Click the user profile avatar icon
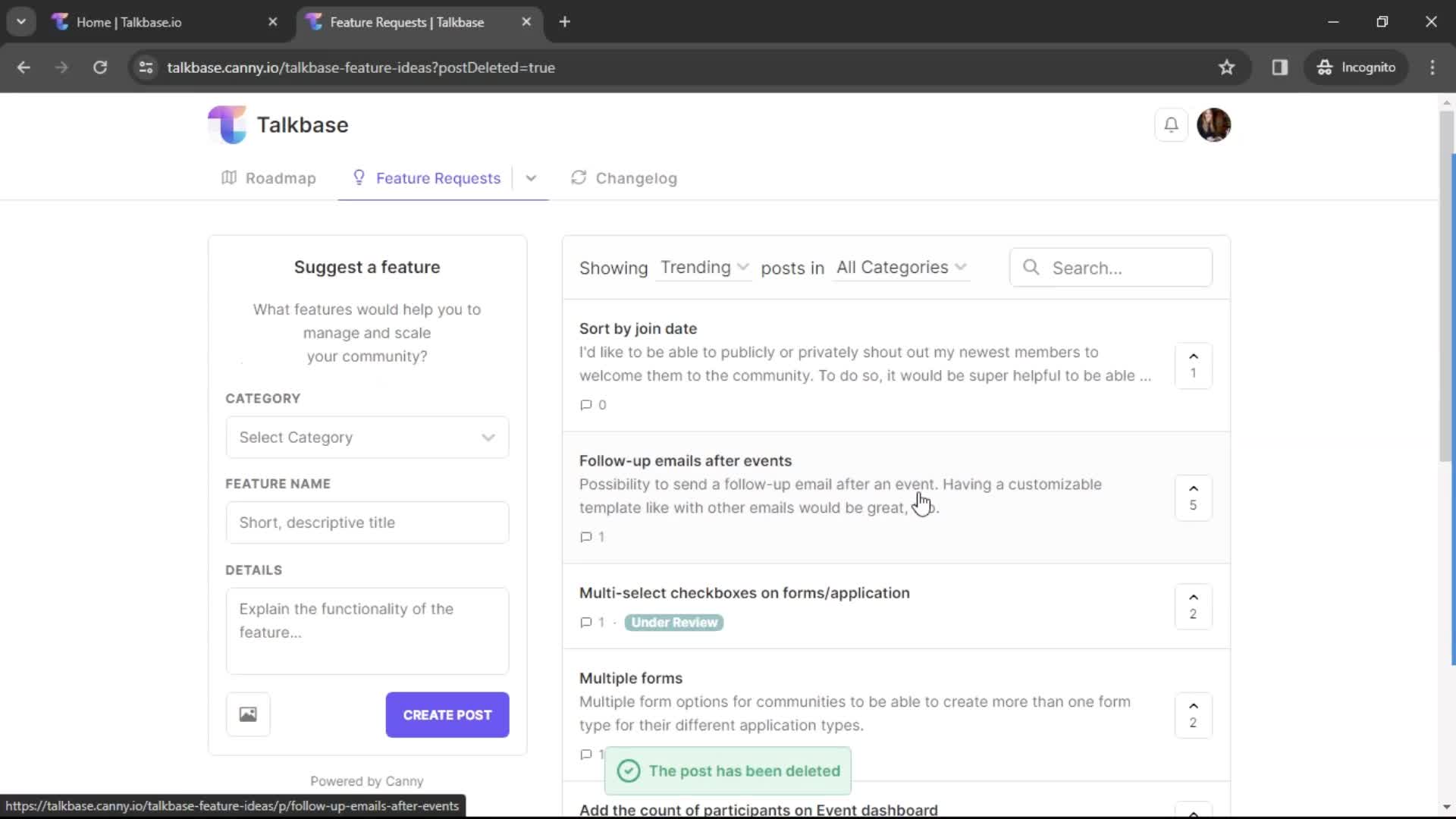Viewport: 1456px width, 819px height. [x=1213, y=124]
